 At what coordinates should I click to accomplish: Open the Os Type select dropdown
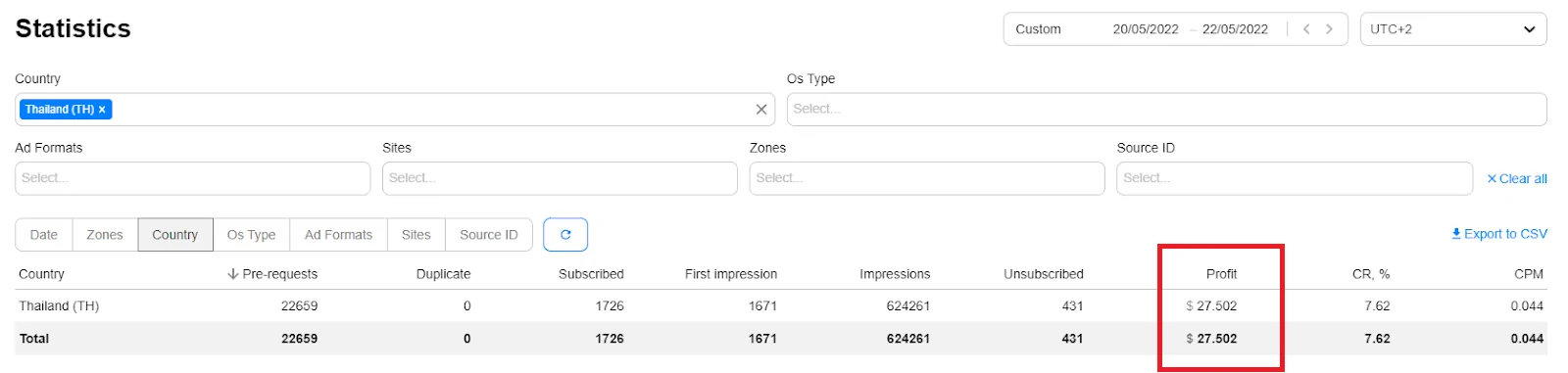1167,110
